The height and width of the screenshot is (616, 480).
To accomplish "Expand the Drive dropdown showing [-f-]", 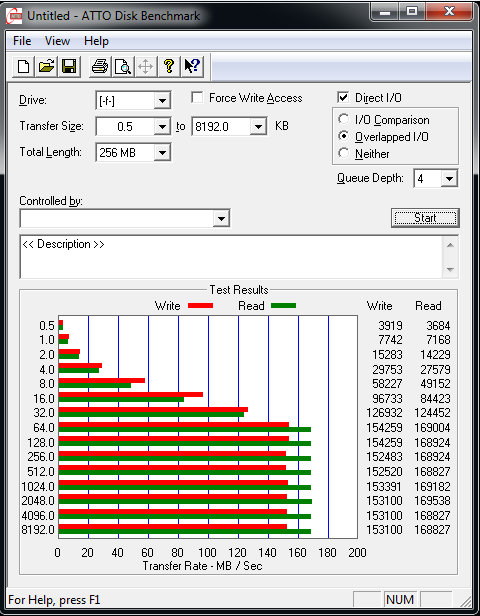I will [x=162, y=101].
